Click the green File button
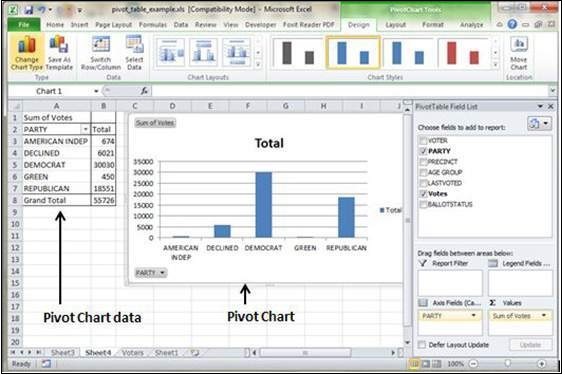This screenshot has width=565, height=375. tap(24, 25)
